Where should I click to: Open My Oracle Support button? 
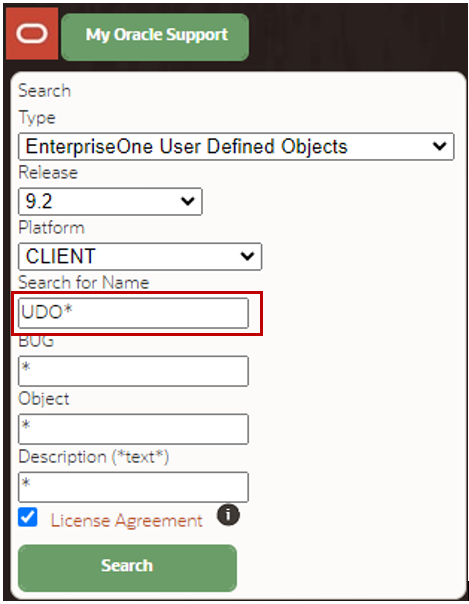click(x=155, y=37)
